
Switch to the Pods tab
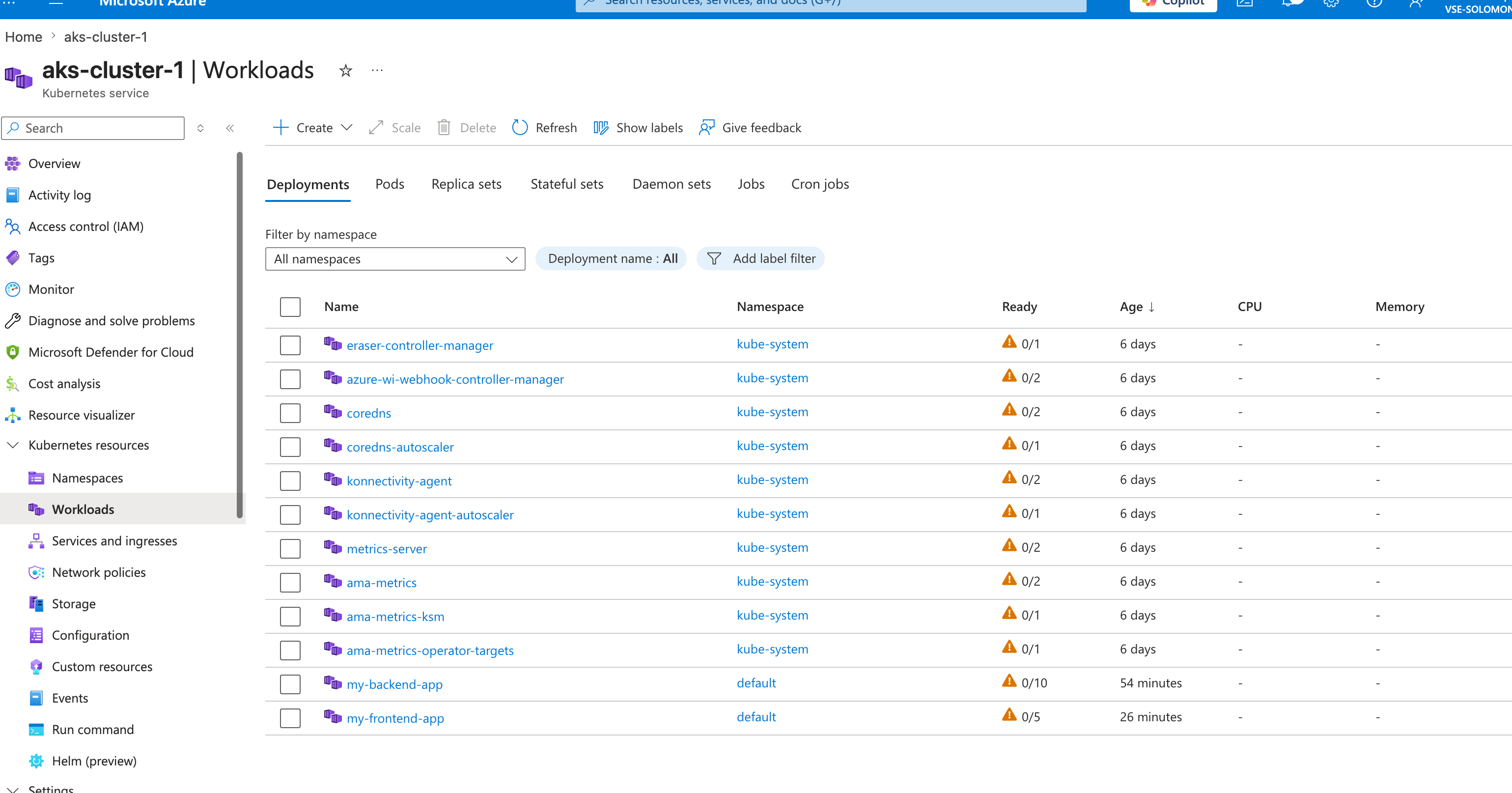(x=390, y=184)
